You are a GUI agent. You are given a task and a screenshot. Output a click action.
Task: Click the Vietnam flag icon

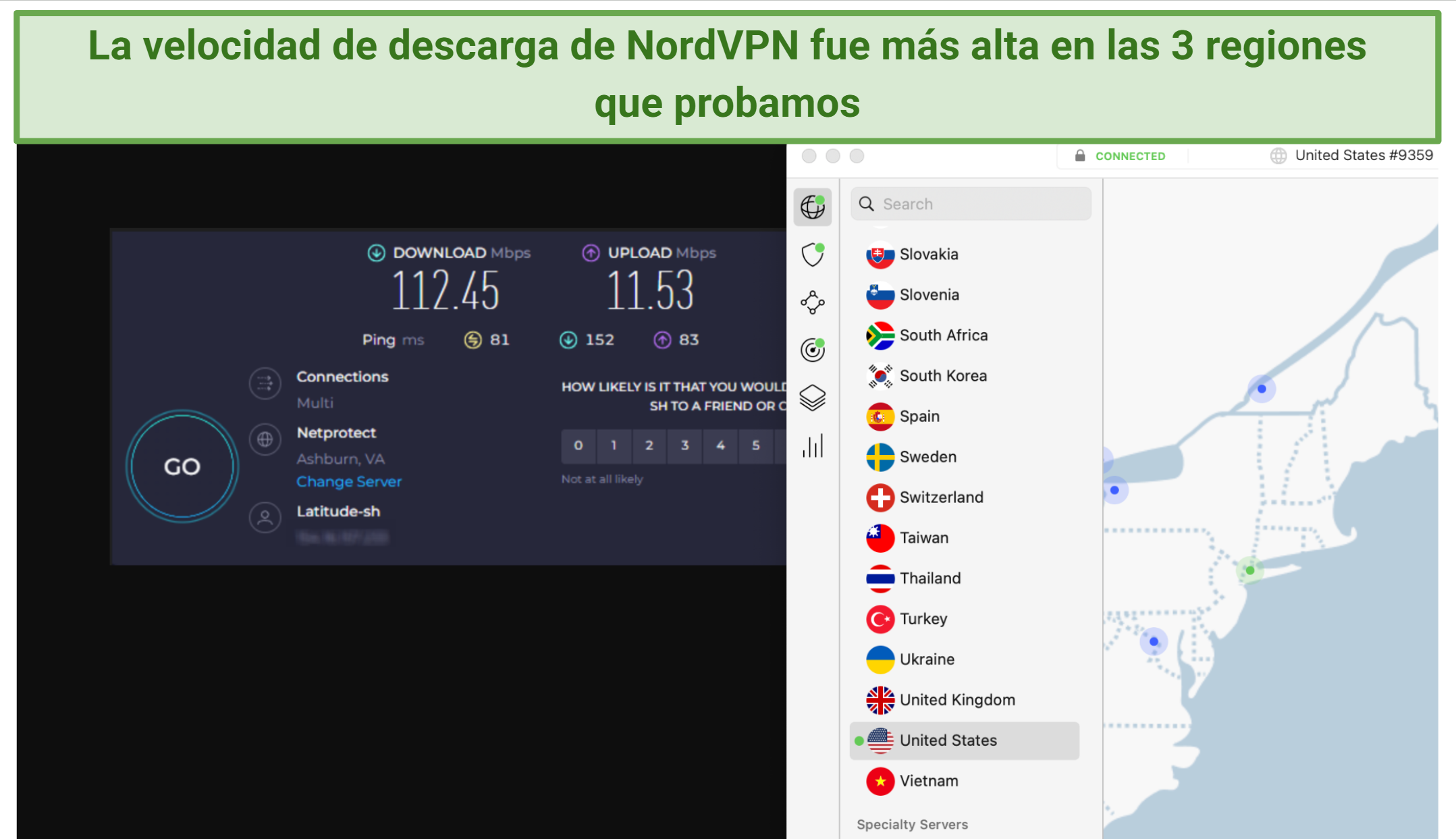[880, 781]
